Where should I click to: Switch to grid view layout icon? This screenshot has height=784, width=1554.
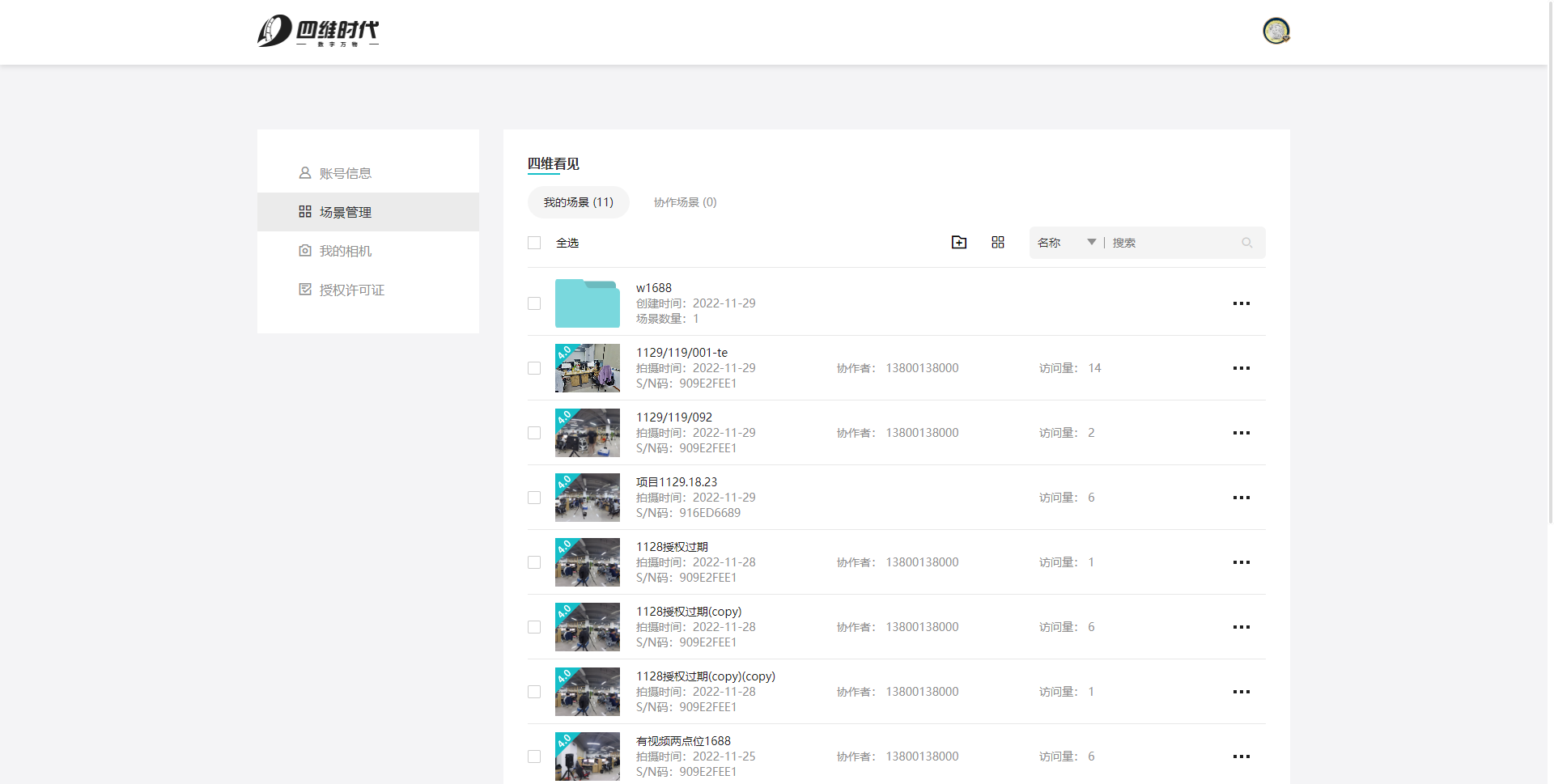pos(997,243)
